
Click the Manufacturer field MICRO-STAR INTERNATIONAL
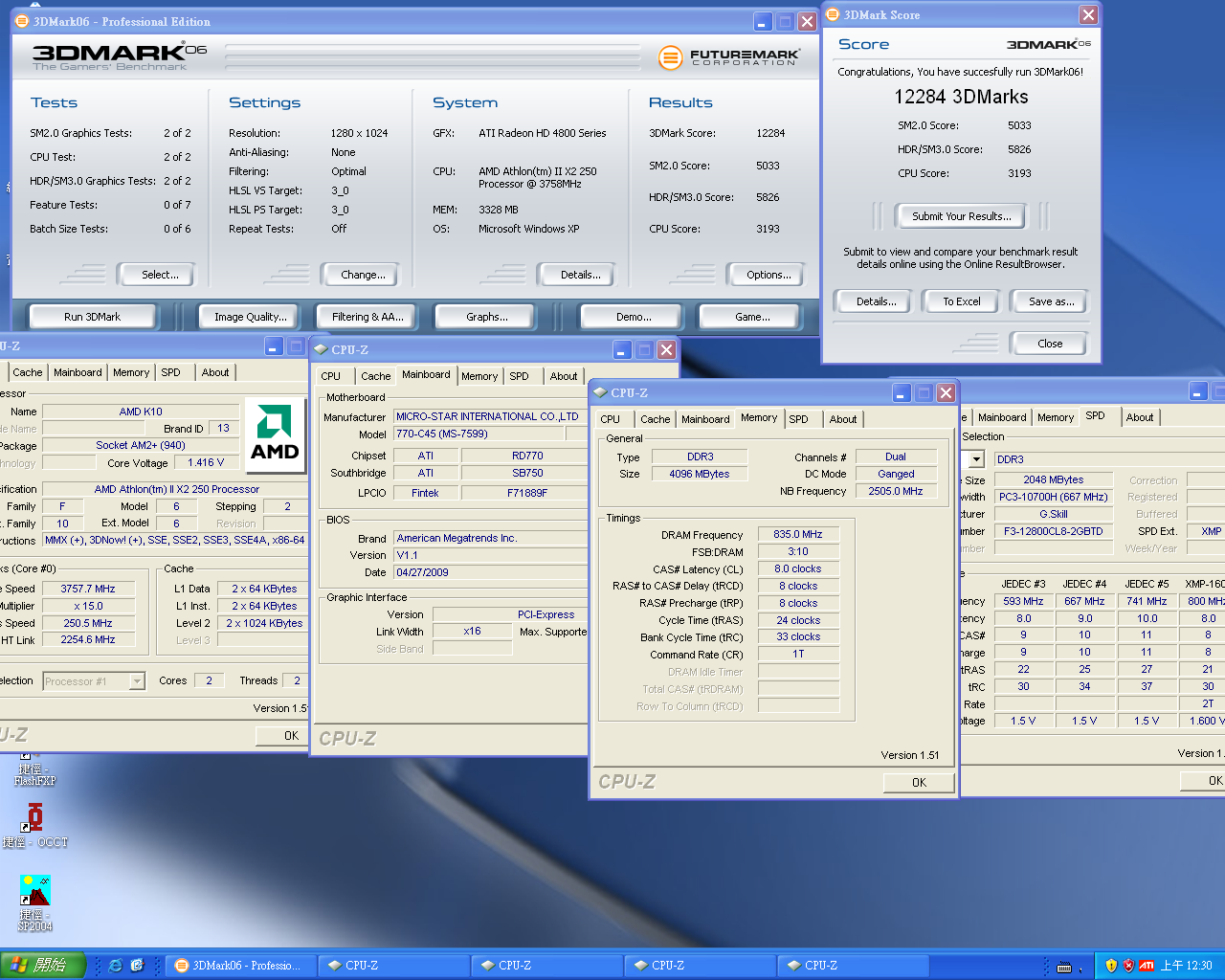click(x=490, y=416)
